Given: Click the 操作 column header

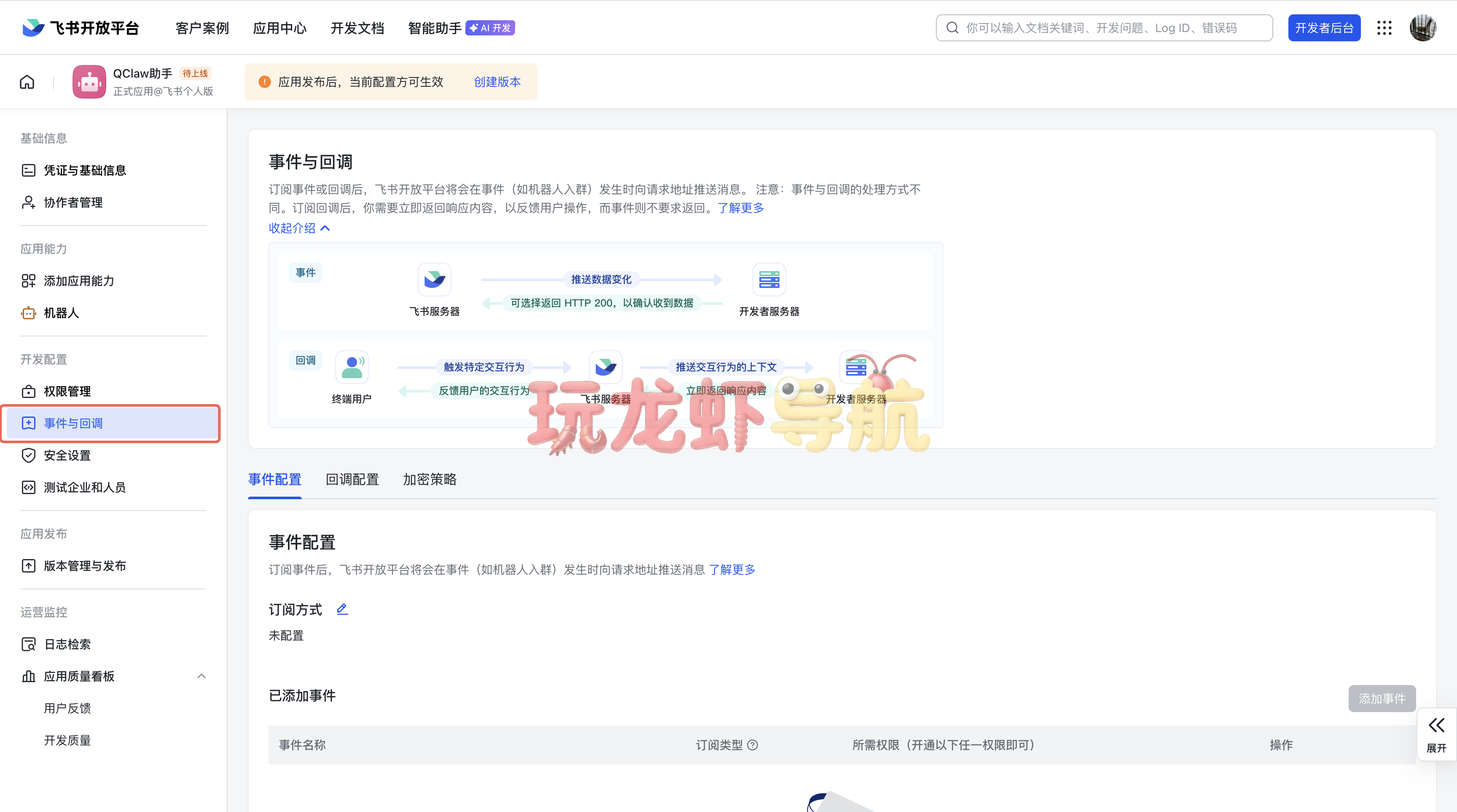Looking at the screenshot, I should 1281,745.
